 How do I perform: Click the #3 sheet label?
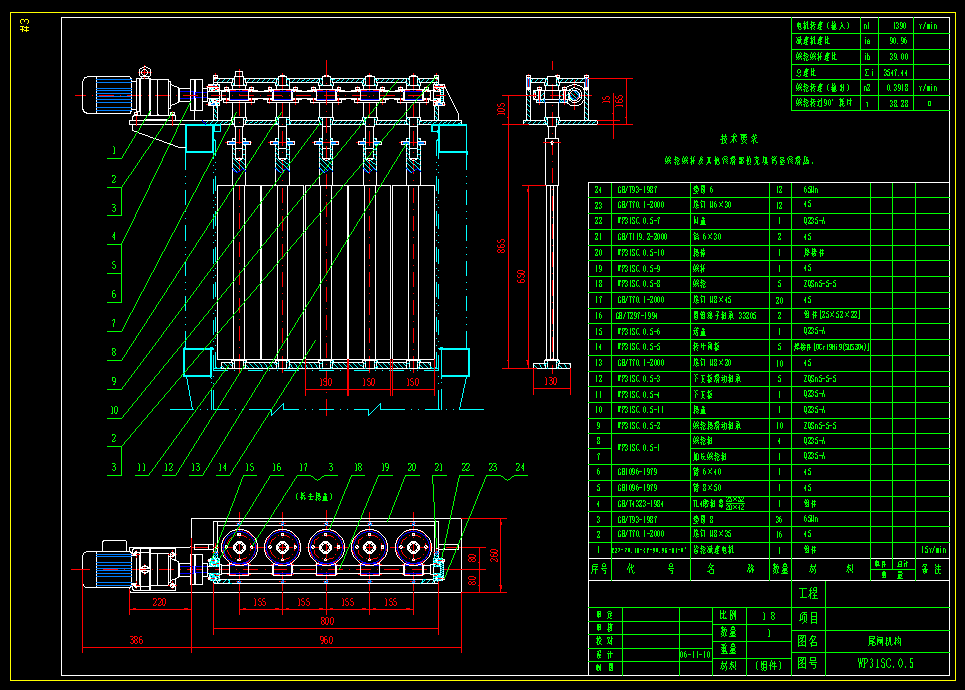pos(25,25)
